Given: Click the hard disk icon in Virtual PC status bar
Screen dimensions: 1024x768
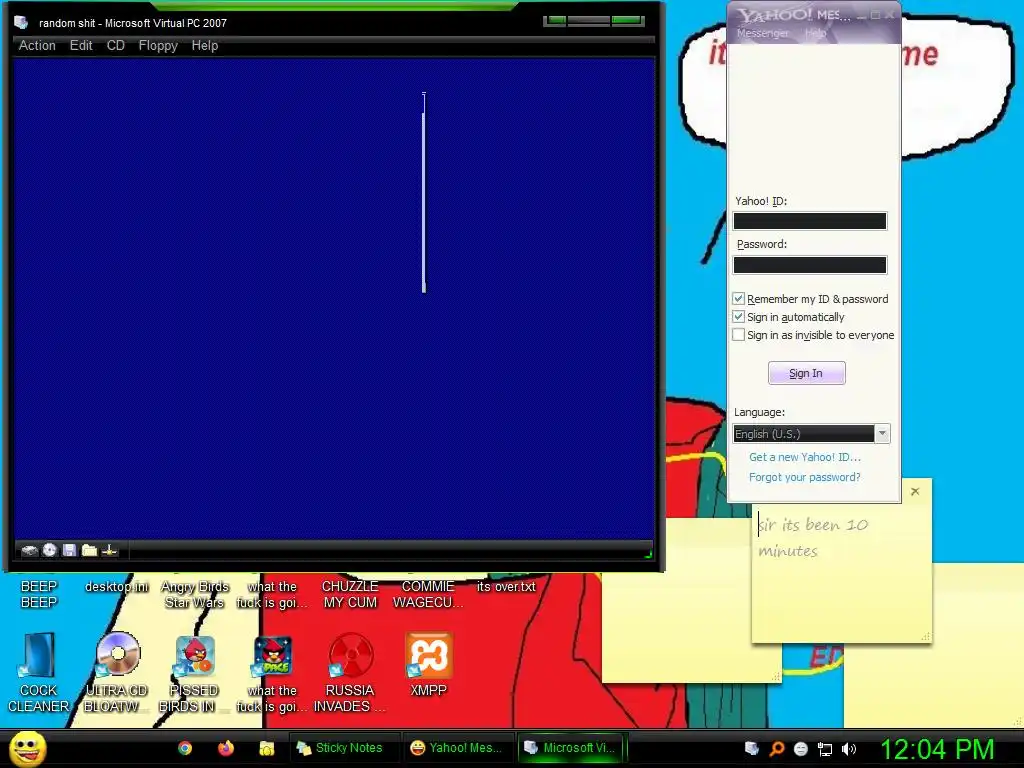Looking at the screenshot, I should click(x=29, y=551).
